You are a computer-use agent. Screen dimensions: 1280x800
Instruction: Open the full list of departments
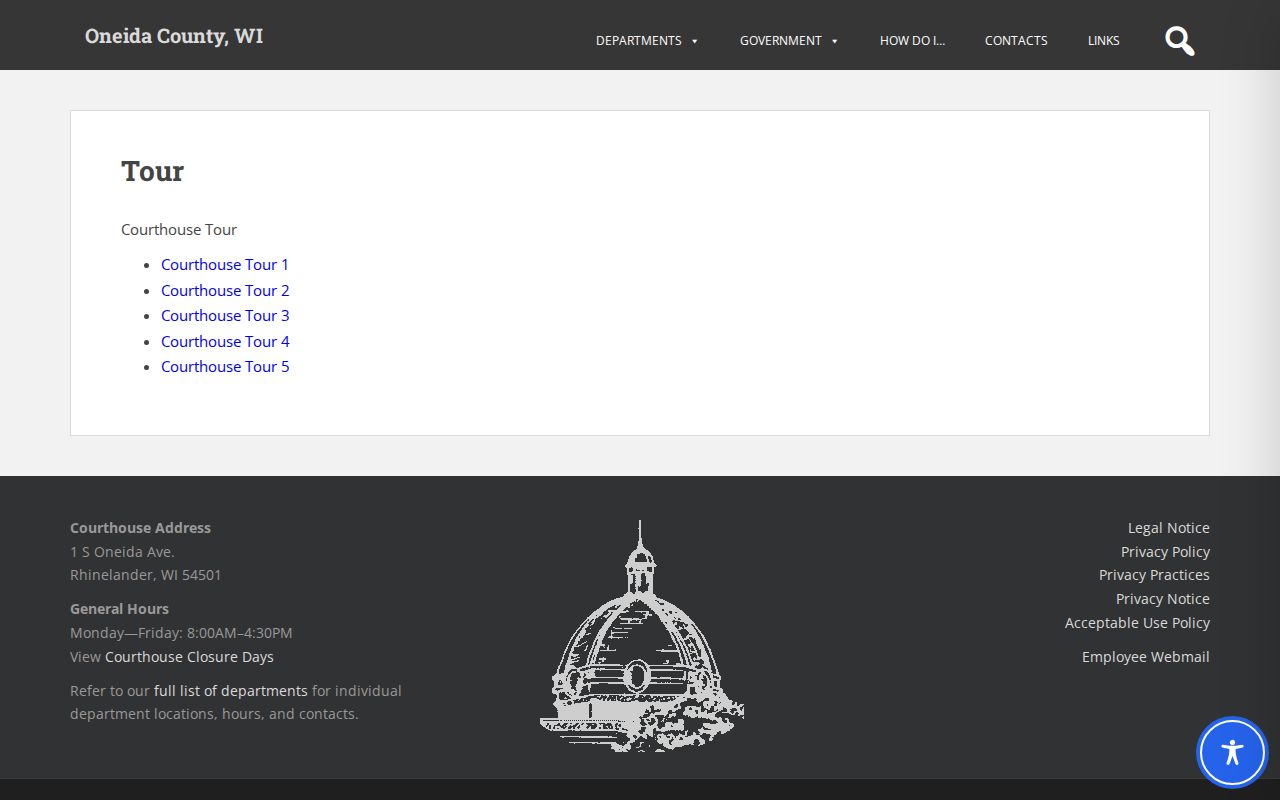pos(231,691)
